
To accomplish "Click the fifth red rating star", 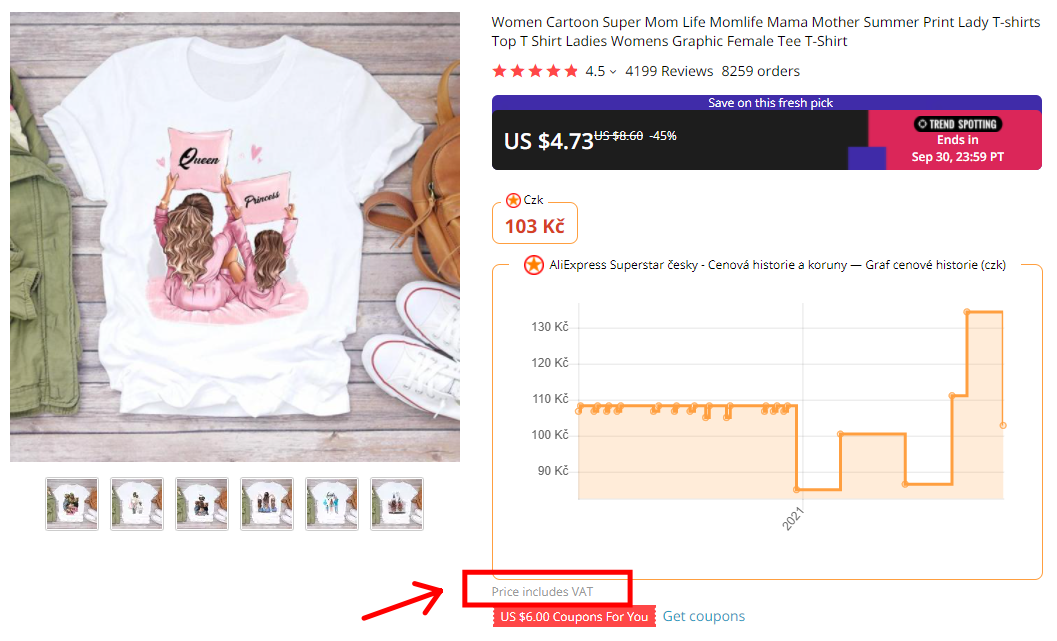I will click(569, 71).
